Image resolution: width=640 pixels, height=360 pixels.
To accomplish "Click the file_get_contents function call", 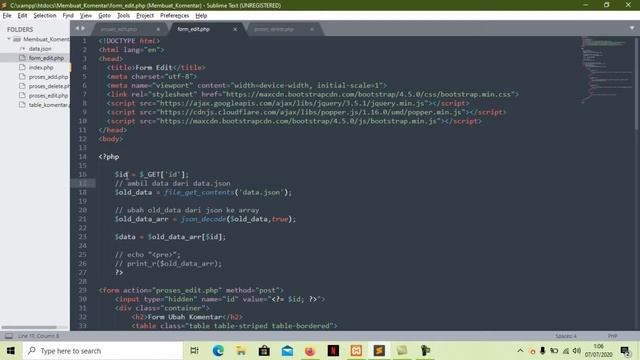I will pos(199,192).
